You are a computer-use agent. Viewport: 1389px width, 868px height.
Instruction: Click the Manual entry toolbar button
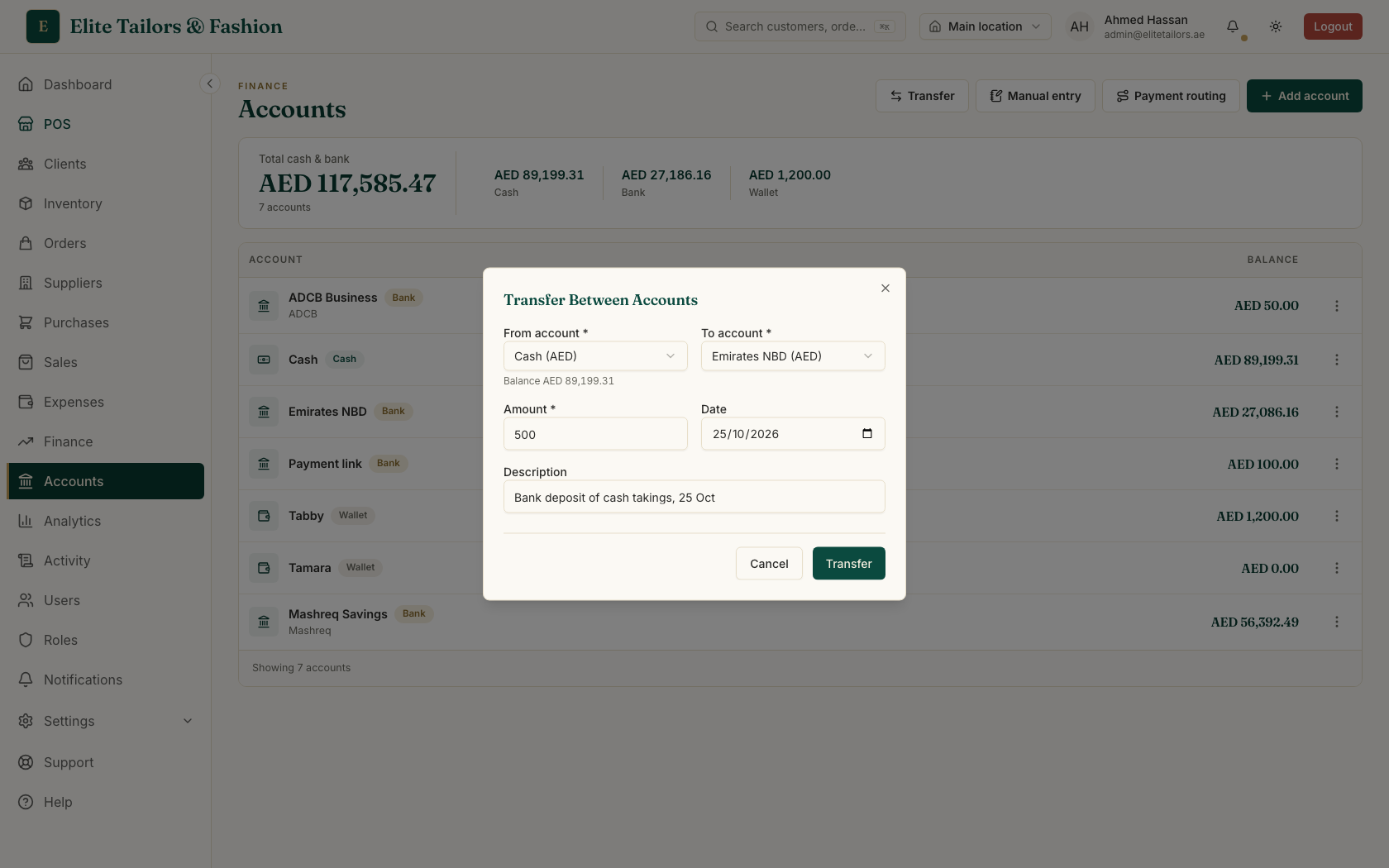tap(1035, 96)
